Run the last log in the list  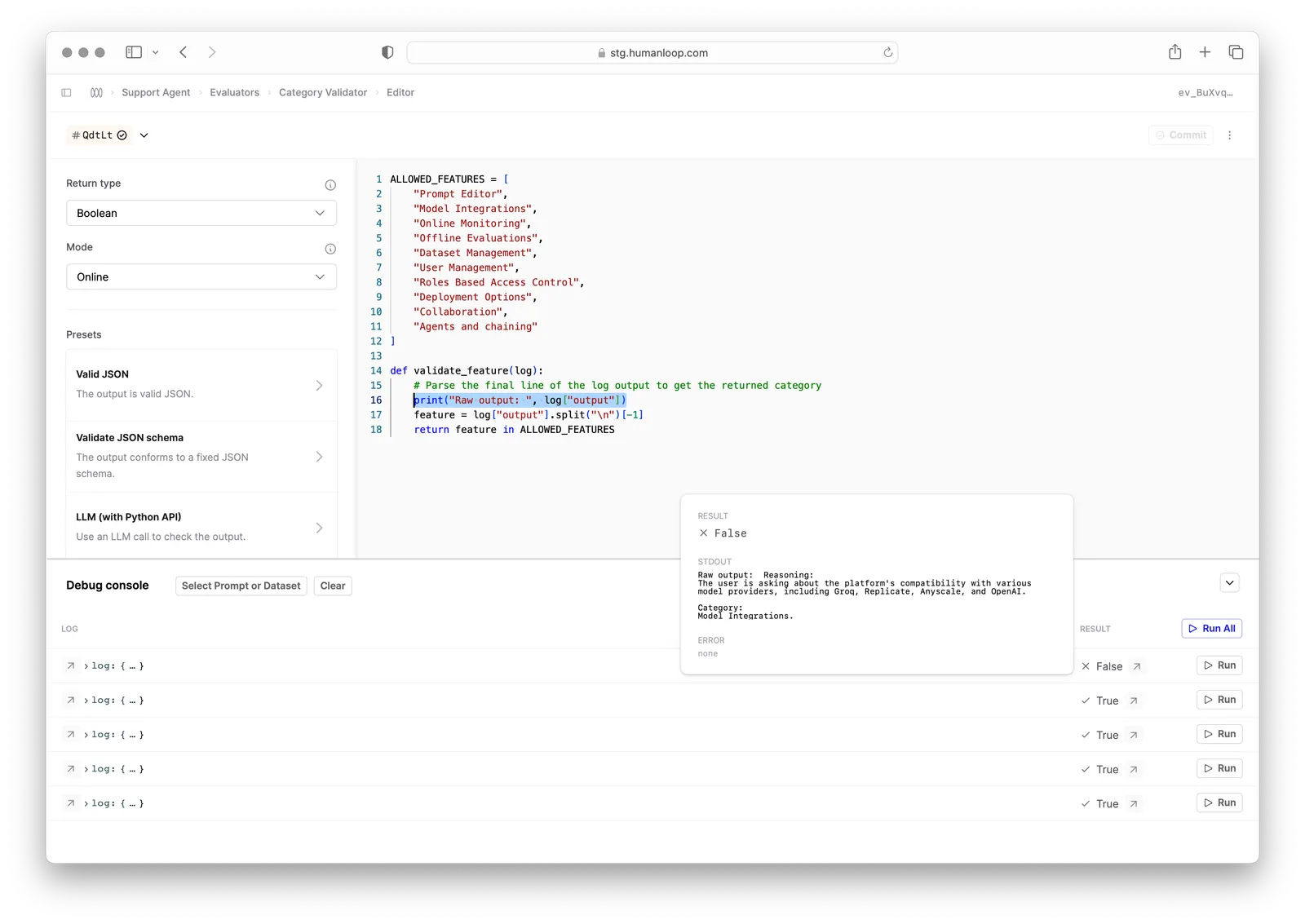click(x=1219, y=802)
